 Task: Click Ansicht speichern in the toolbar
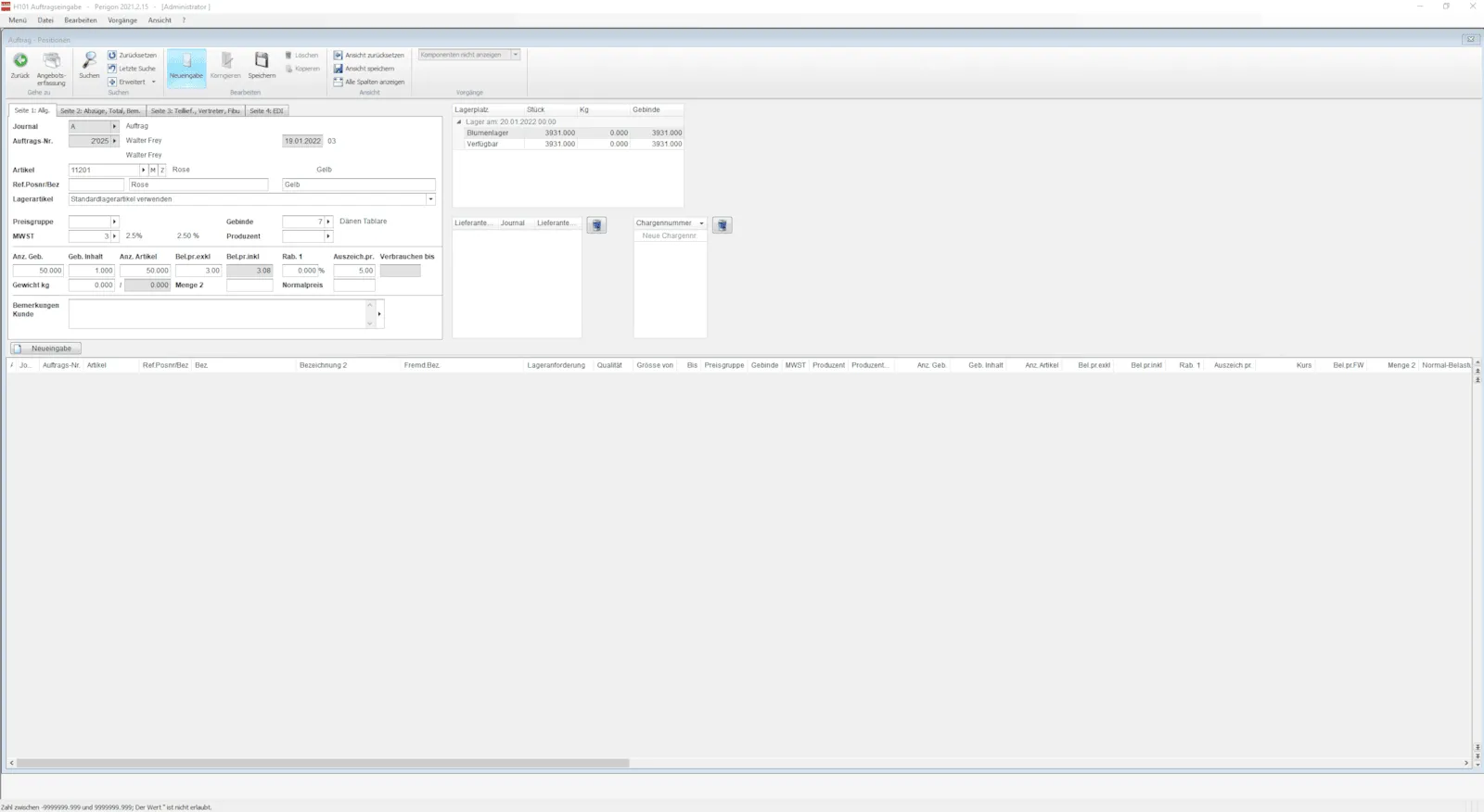(x=365, y=69)
